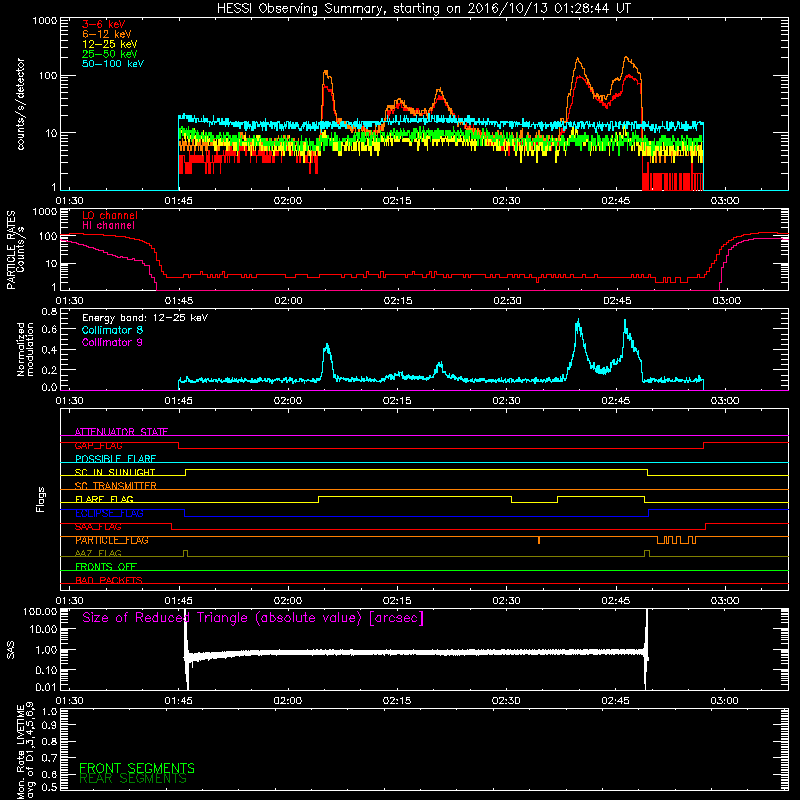Click the 02:15 tick label under the counts panel

[397, 201]
